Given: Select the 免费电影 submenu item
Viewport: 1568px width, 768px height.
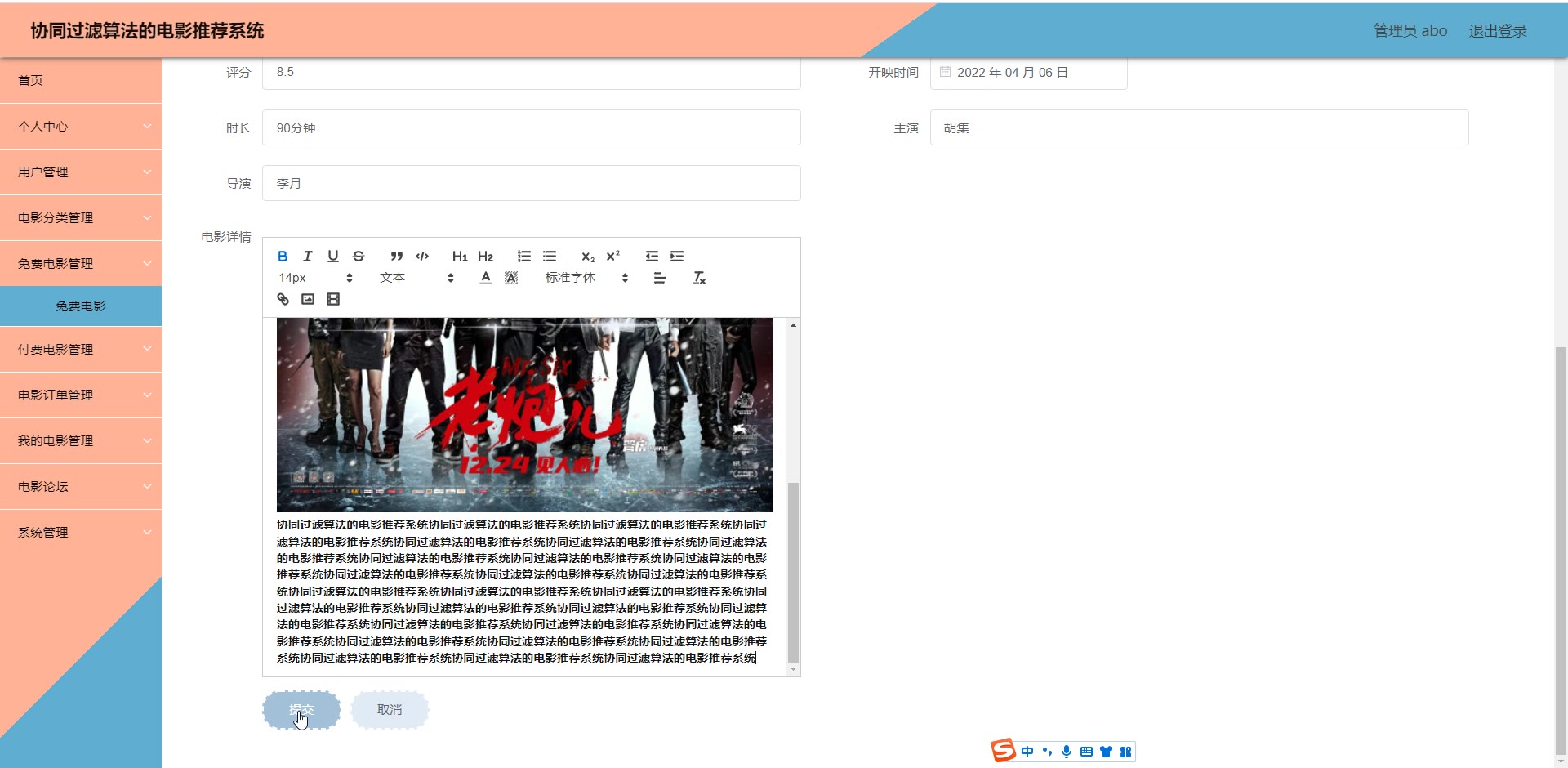Looking at the screenshot, I should pos(81,306).
